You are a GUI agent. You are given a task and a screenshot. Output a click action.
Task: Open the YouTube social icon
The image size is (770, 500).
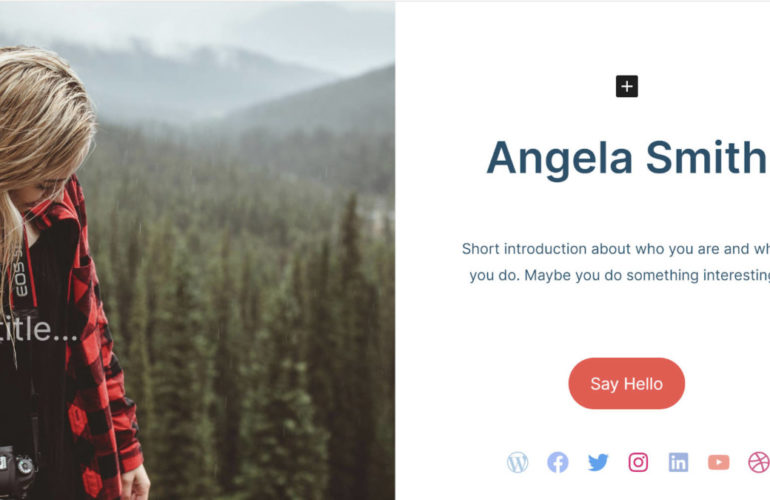click(x=718, y=462)
